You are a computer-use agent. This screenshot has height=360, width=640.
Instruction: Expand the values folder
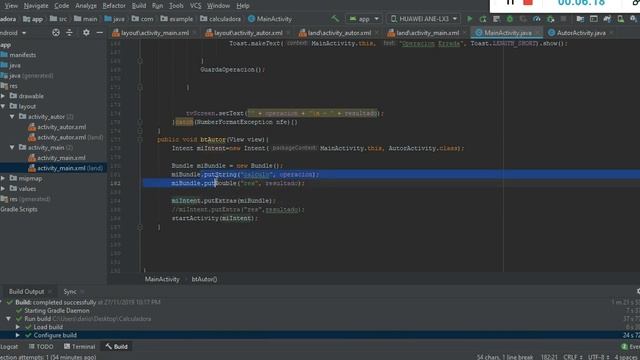4,189
